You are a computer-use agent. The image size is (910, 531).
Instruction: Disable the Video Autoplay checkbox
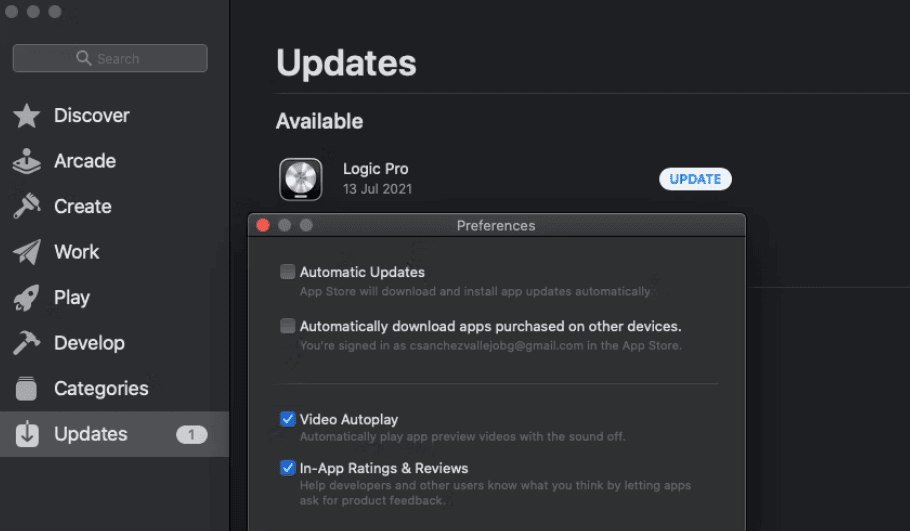[287, 419]
